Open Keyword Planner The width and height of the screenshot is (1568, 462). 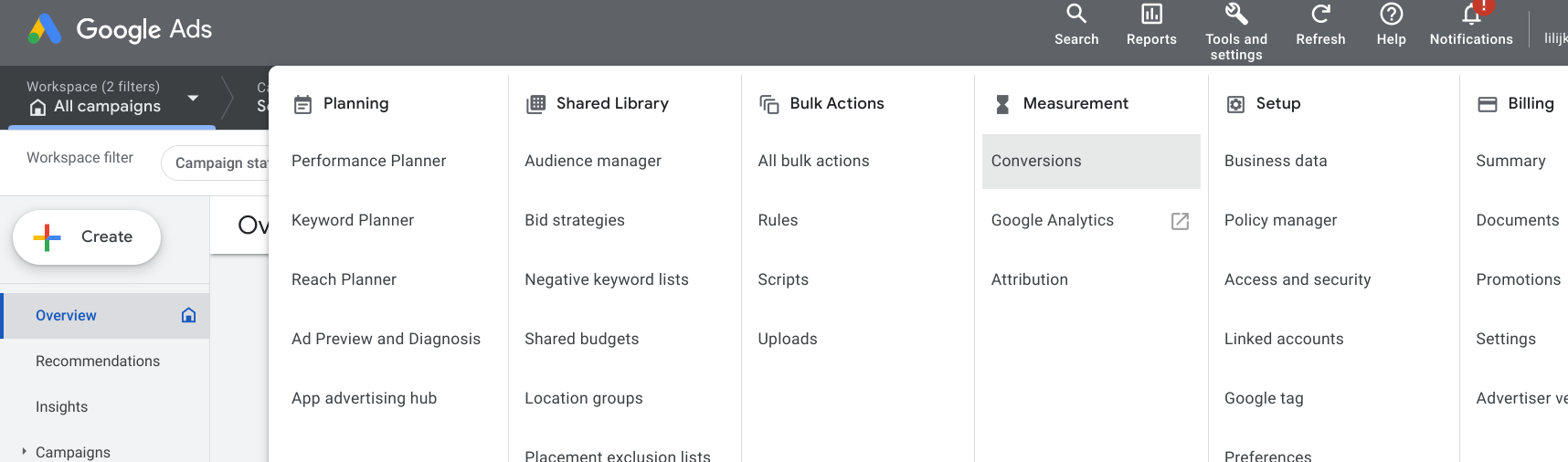(353, 220)
